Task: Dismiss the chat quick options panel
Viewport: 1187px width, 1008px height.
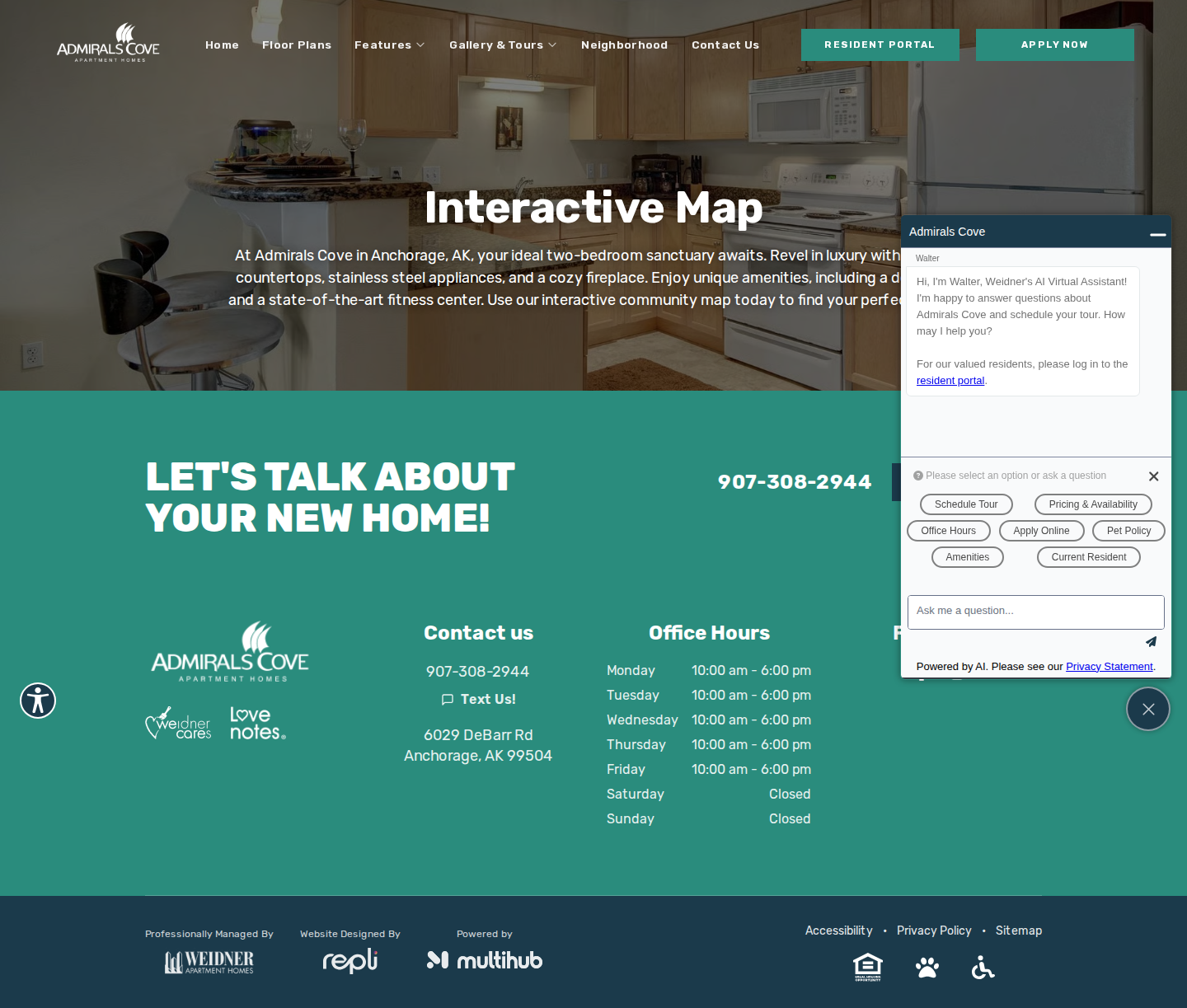Action: point(1153,476)
